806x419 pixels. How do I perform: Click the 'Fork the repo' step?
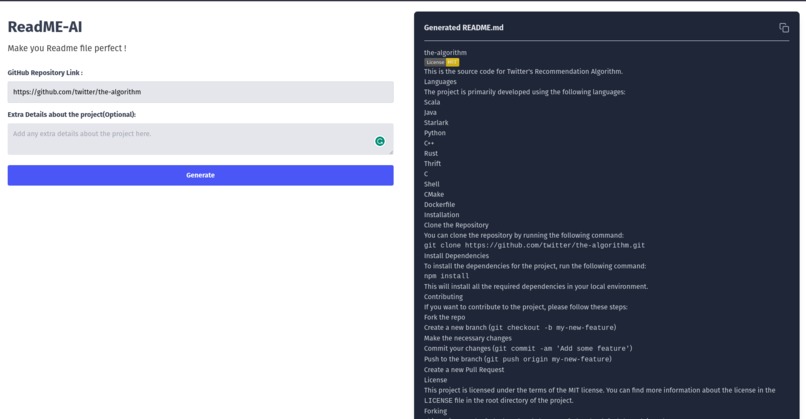pyautogui.click(x=445, y=317)
